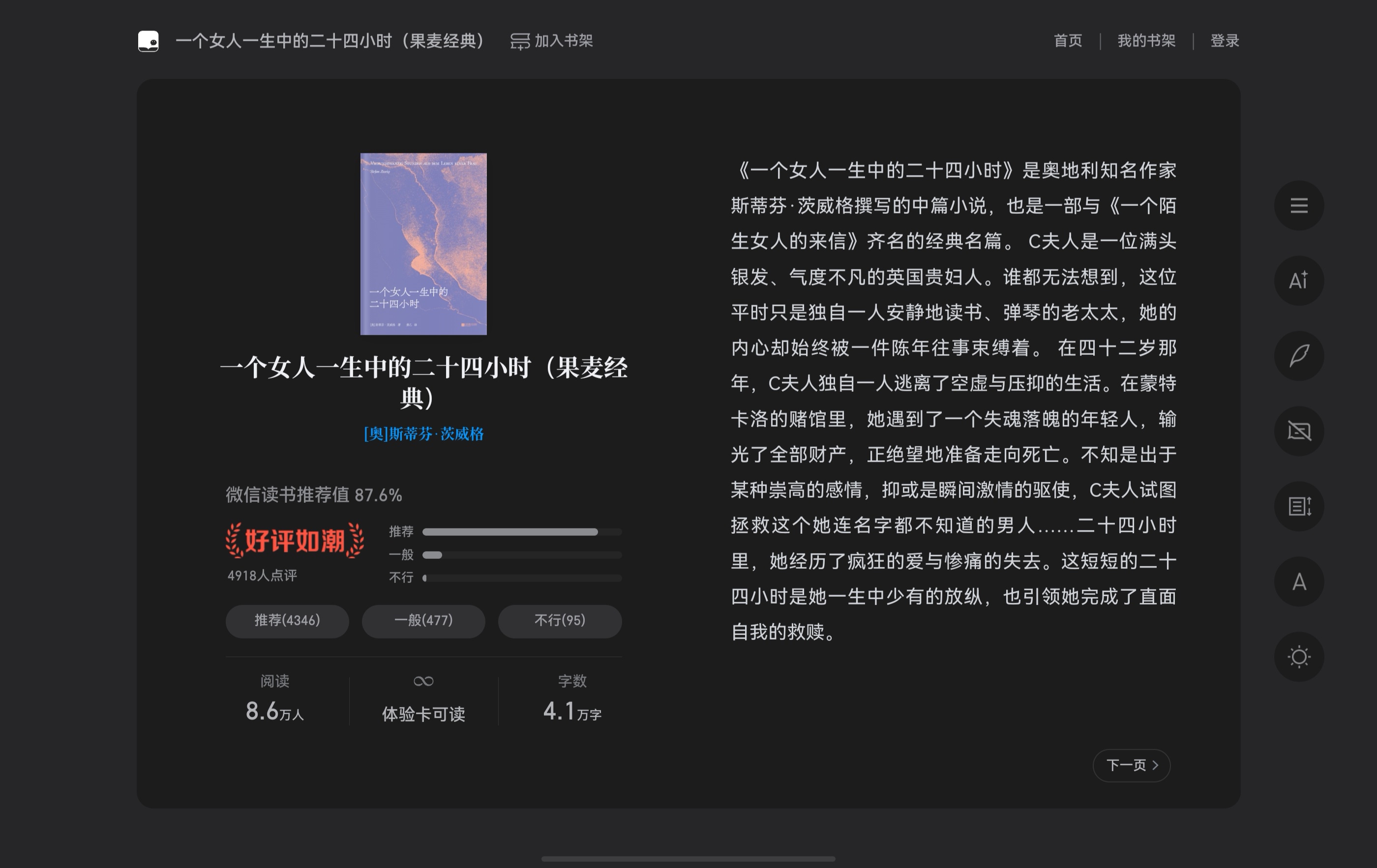Click the header book title text
Image resolution: width=1377 pixels, height=868 pixels.
tap(330, 41)
